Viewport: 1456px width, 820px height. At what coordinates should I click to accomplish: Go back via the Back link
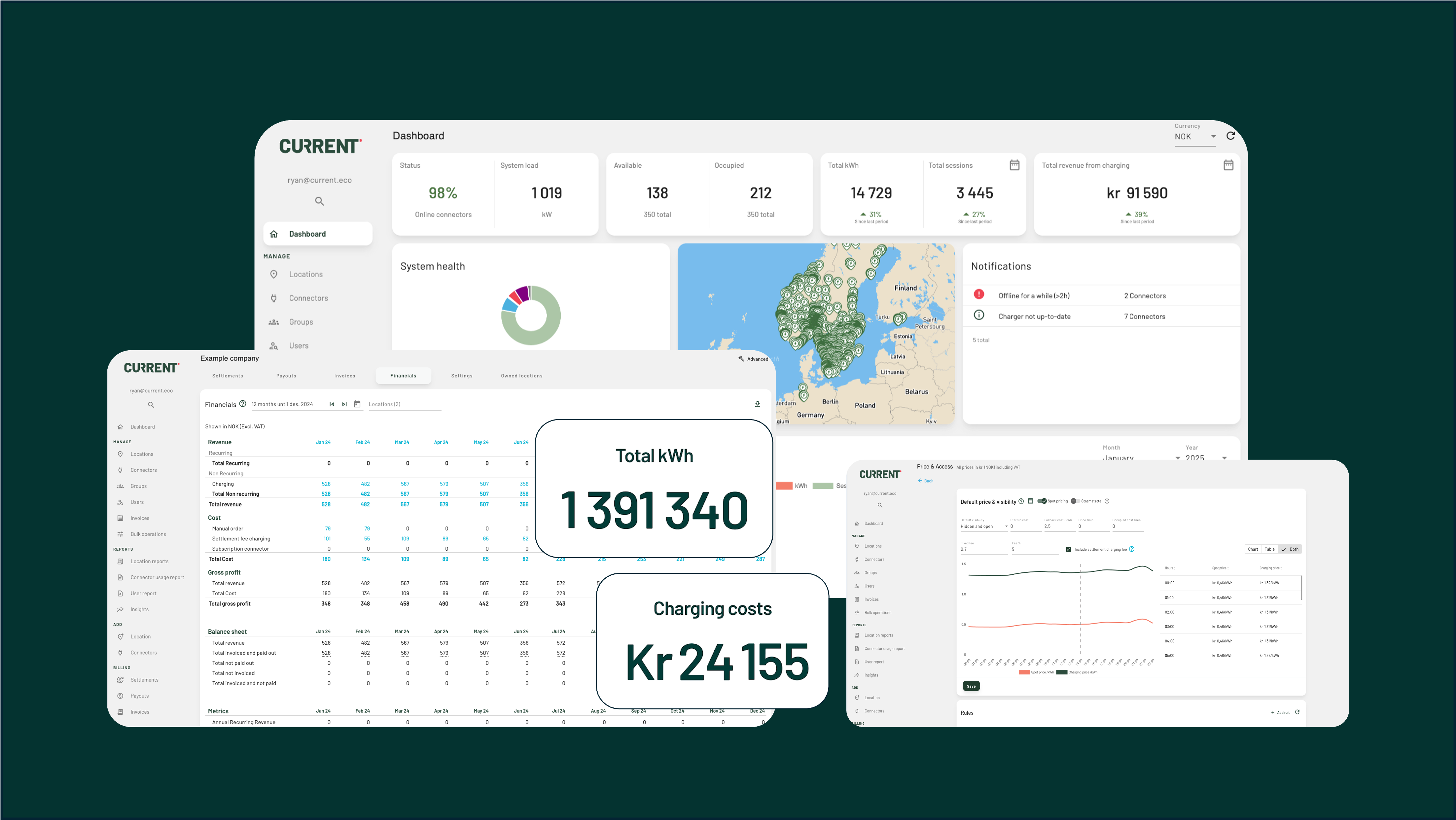(x=925, y=481)
